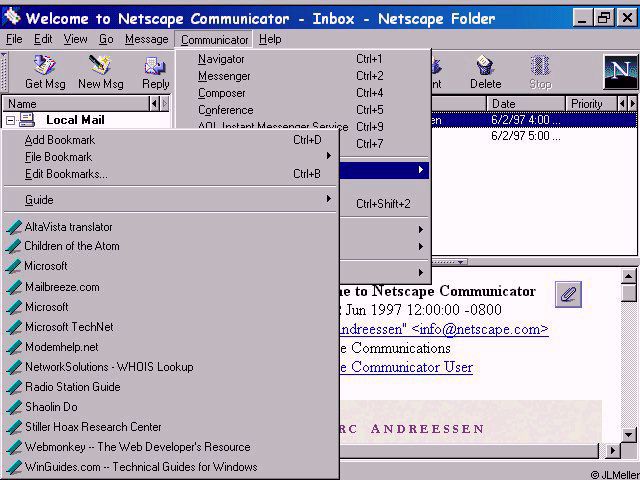Click WinGuides.com bookmark icon
The width and height of the screenshot is (640, 480).
pos(14,467)
